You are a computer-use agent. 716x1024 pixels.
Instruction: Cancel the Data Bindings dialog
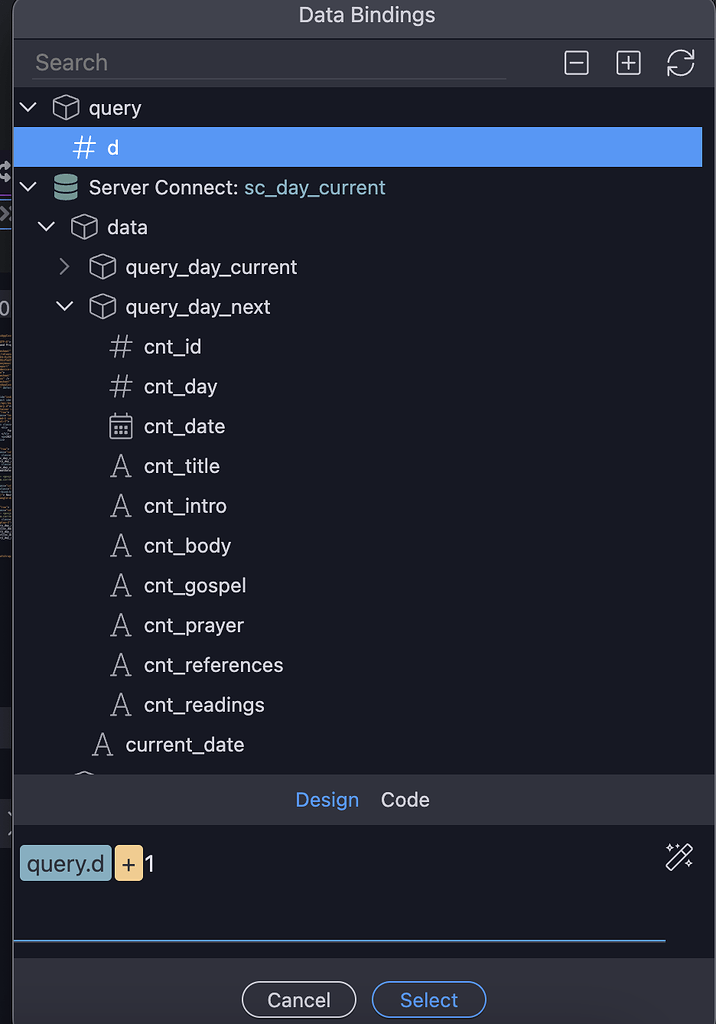tap(298, 999)
